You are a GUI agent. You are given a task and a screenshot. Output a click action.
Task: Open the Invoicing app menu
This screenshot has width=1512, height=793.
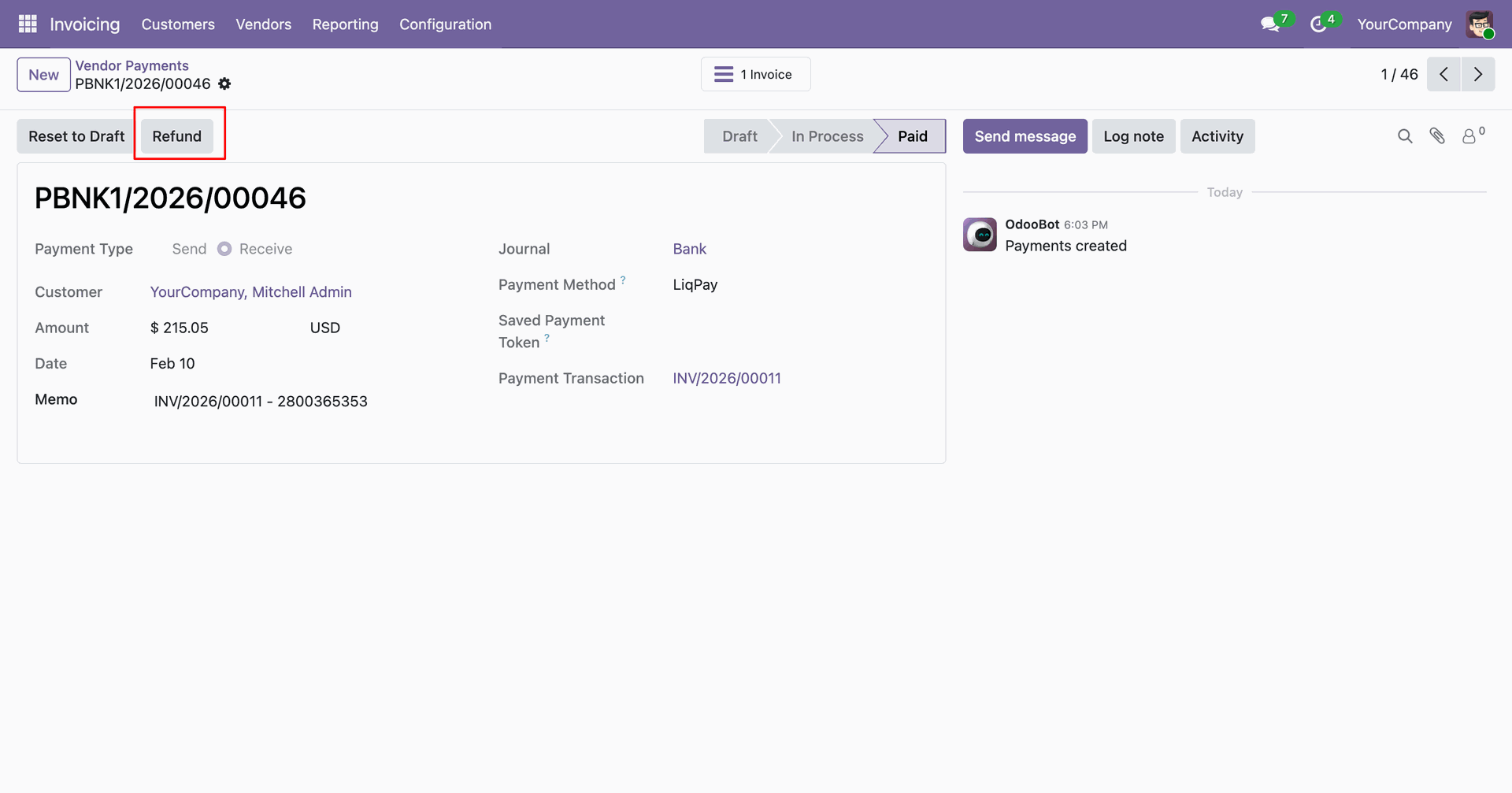(85, 24)
